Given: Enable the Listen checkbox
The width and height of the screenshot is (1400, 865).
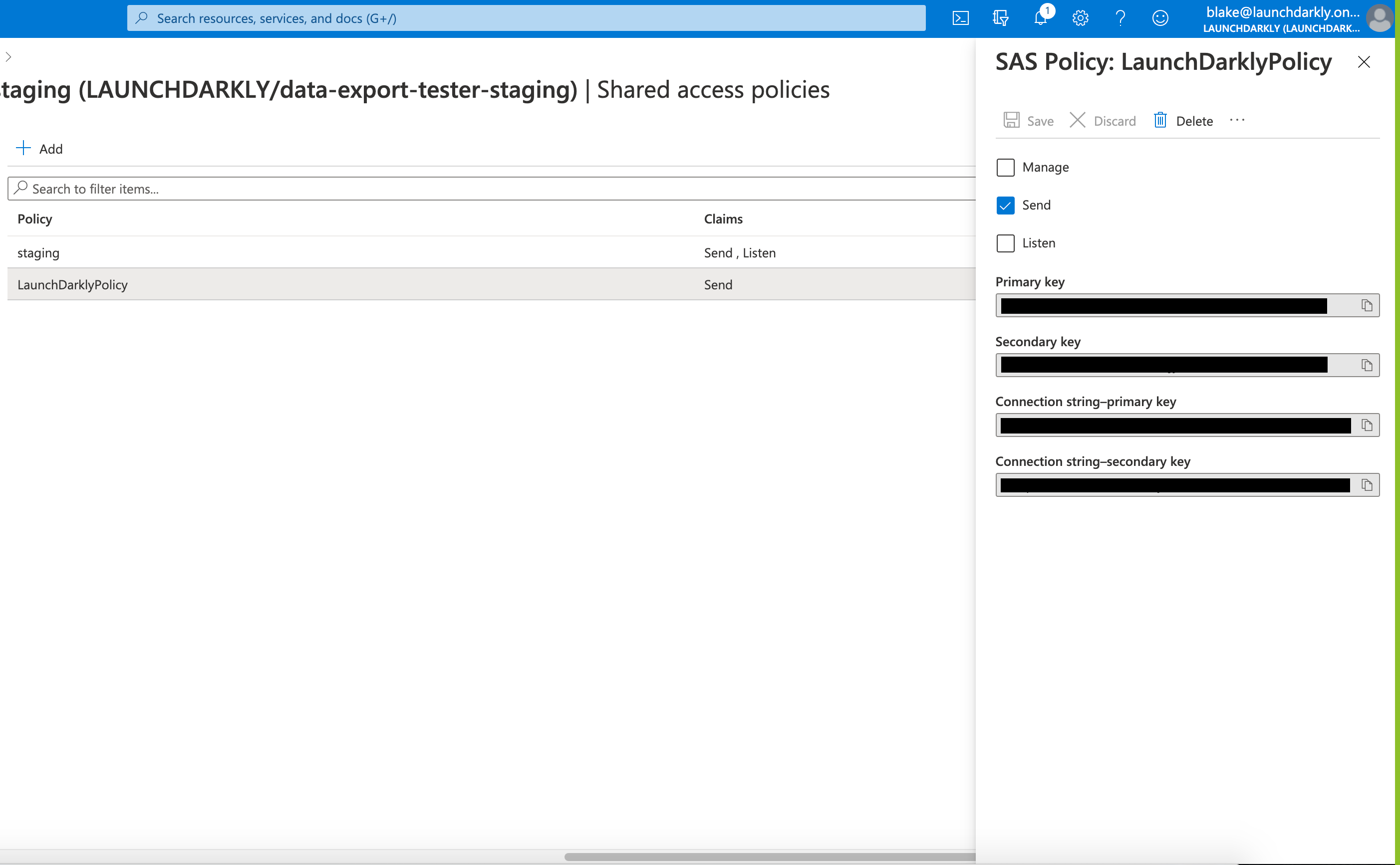Looking at the screenshot, I should [1005, 243].
